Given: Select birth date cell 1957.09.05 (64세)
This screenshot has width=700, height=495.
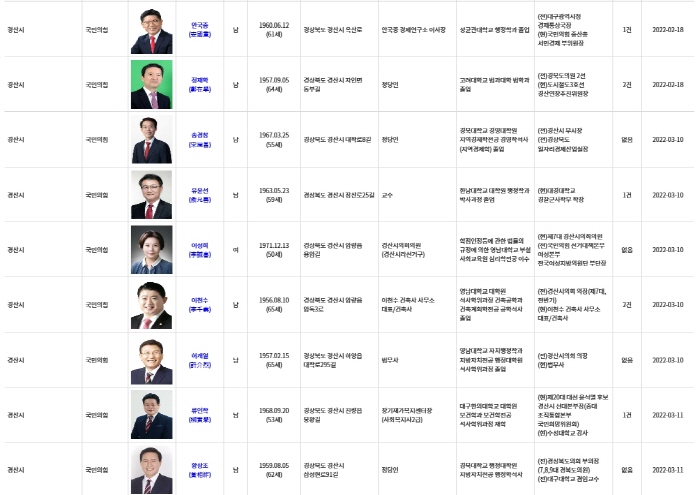Looking at the screenshot, I should [274, 85].
